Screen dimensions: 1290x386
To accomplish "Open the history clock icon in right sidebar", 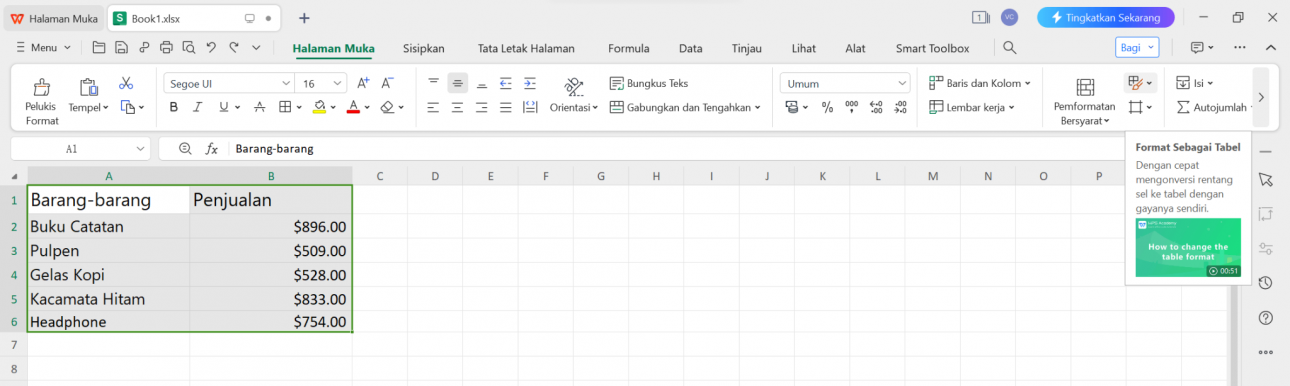I will click(1265, 283).
